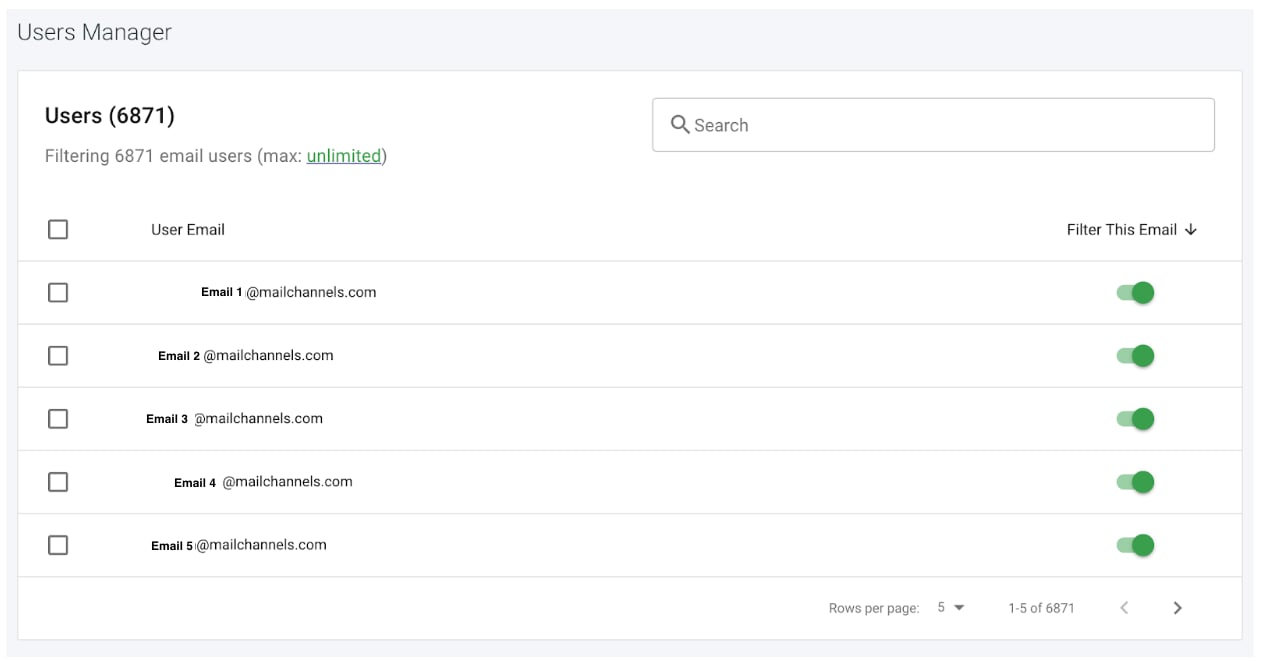The image size is (1264, 662).
Task: Click the Rows per page label
Action: click(x=874, y=608)
